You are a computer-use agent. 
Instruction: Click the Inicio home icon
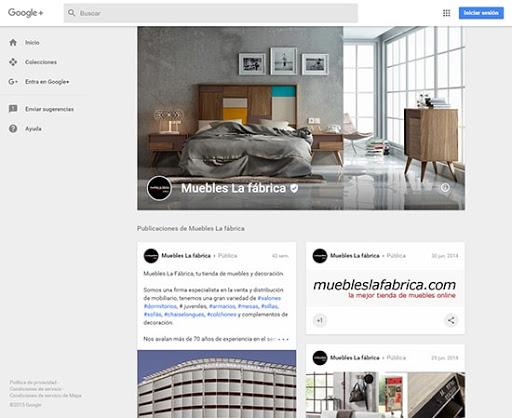[13, 43]
